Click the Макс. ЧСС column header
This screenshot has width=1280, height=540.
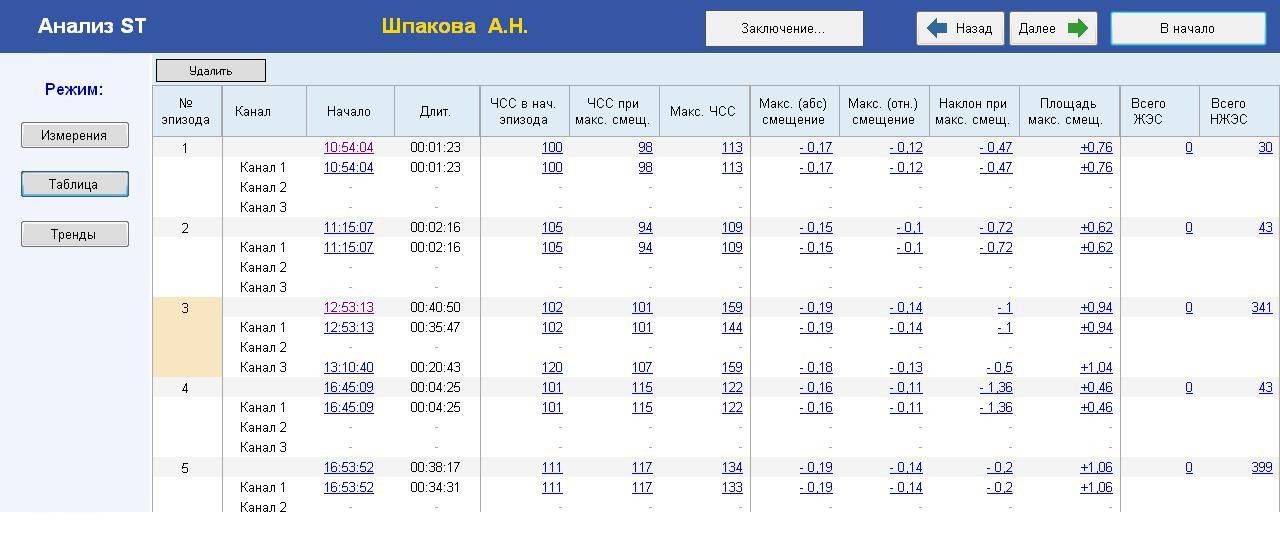[x=703, y=111]
